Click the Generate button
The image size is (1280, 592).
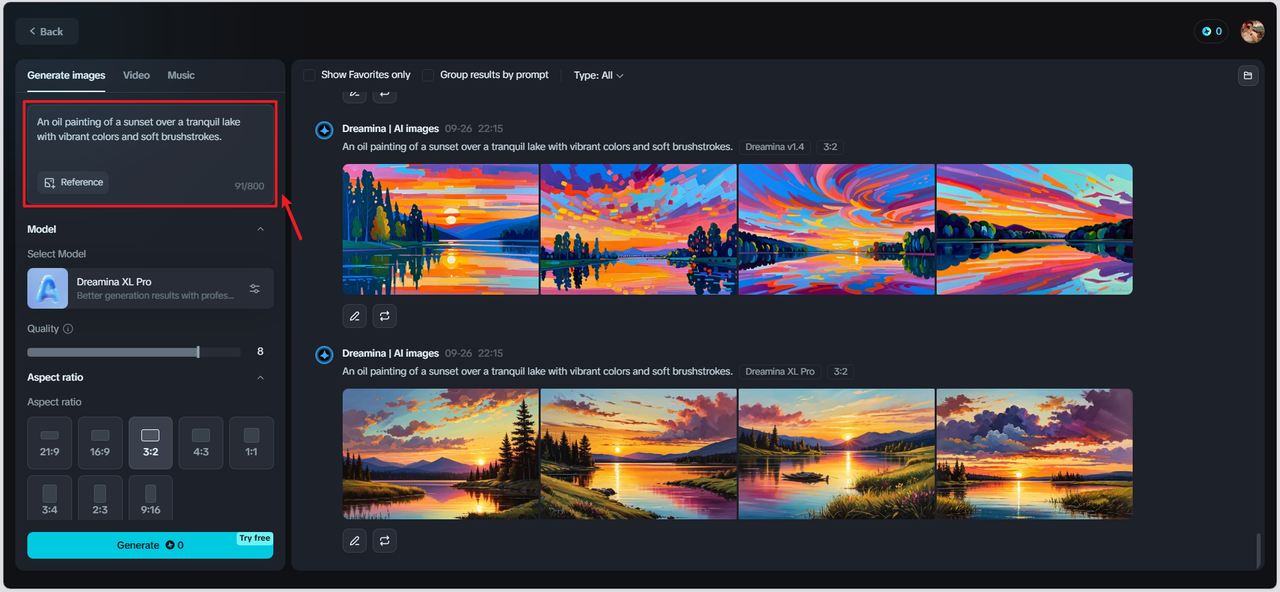[x=150, y=545]
